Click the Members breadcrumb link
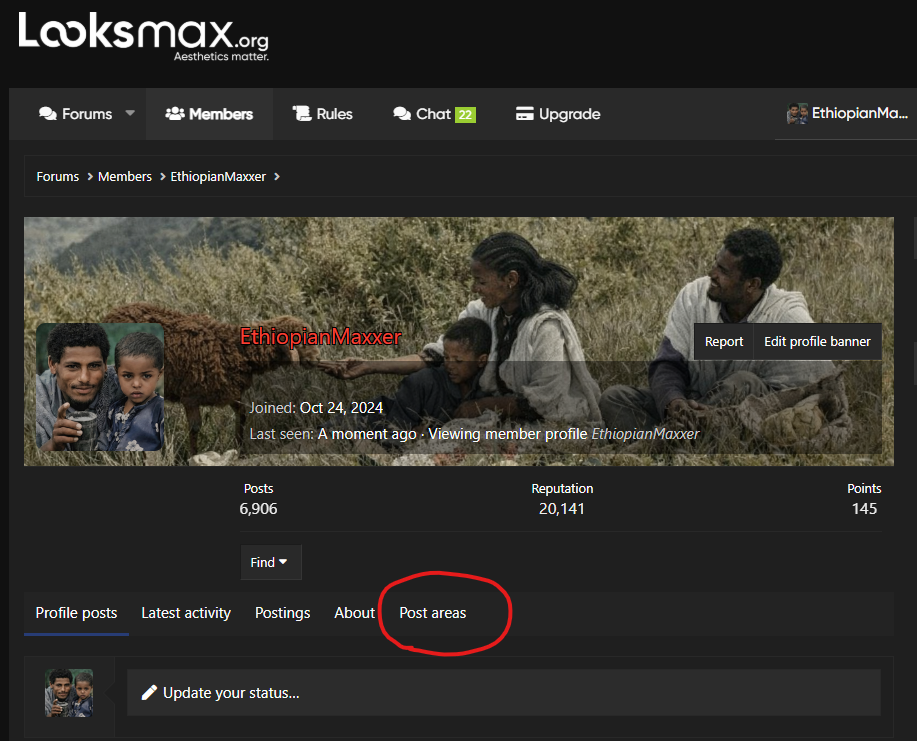Viewport: 917px width, 741px height. point(125,177)
